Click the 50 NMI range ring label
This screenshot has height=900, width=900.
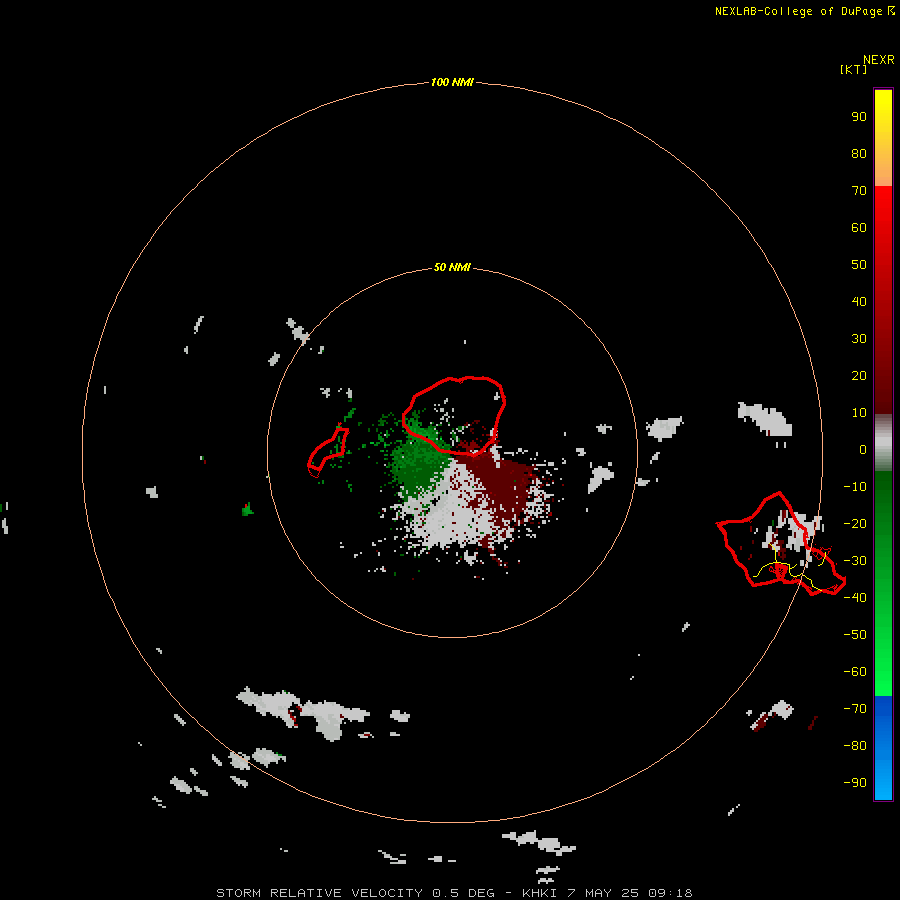[452, 267]
